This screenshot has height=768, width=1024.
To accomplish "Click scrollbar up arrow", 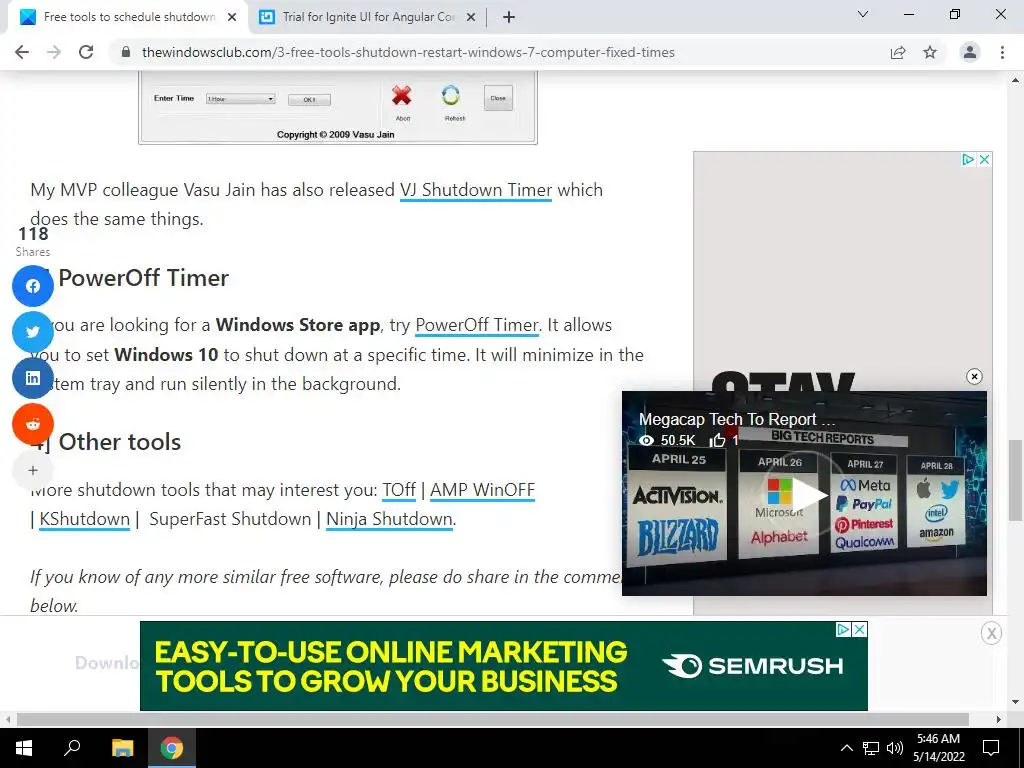I will [1015, 80].
